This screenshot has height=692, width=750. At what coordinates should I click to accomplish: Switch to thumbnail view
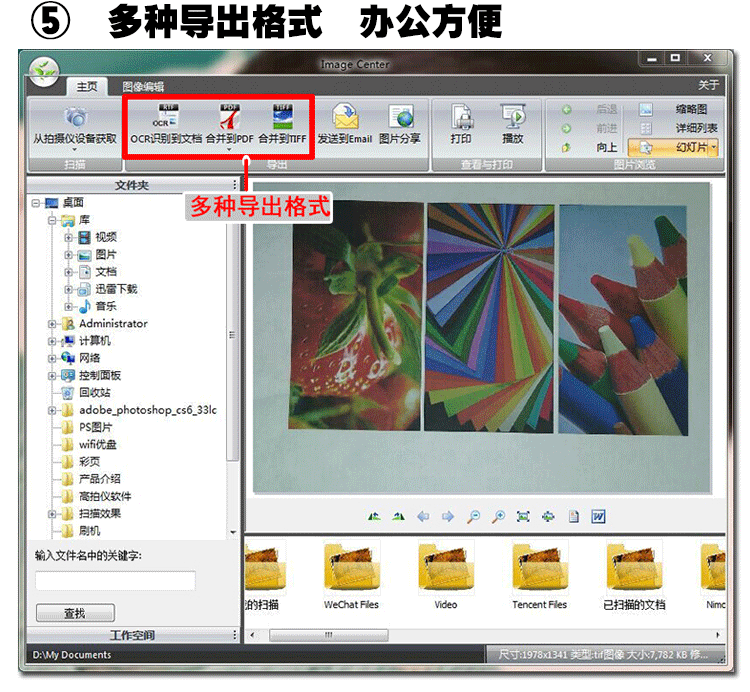pyautogui.click(x=673, y=110)
